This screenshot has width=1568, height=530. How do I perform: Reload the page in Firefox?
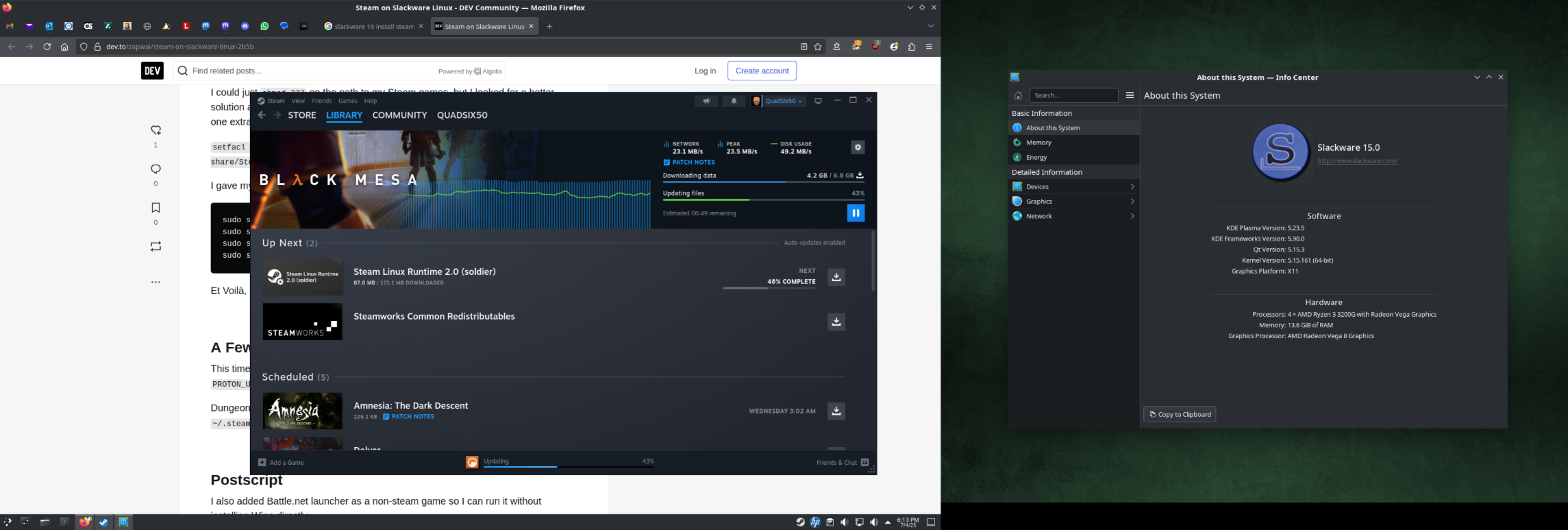click(47, 46)
